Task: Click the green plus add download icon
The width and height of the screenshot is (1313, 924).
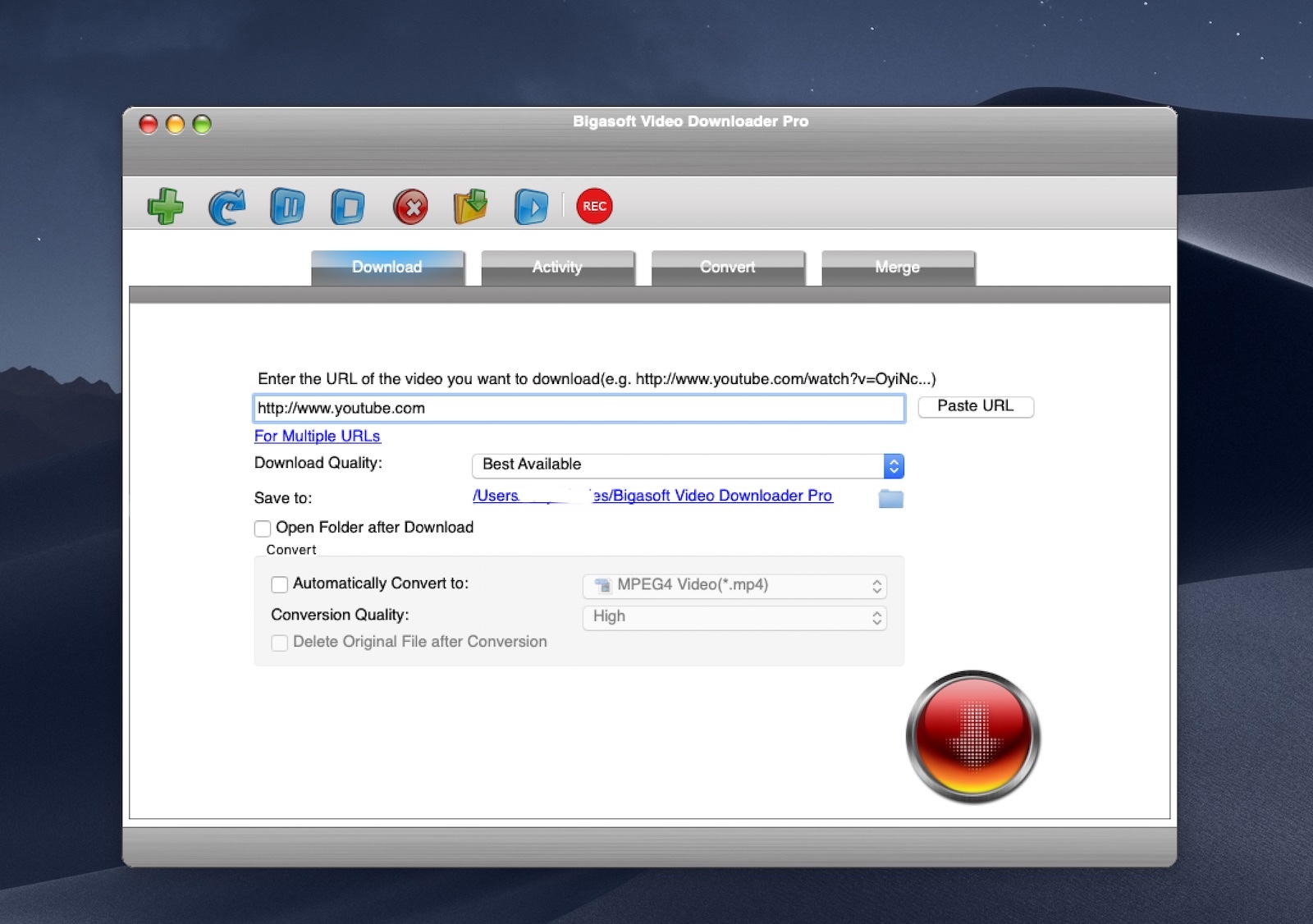Action: [166, 206]
